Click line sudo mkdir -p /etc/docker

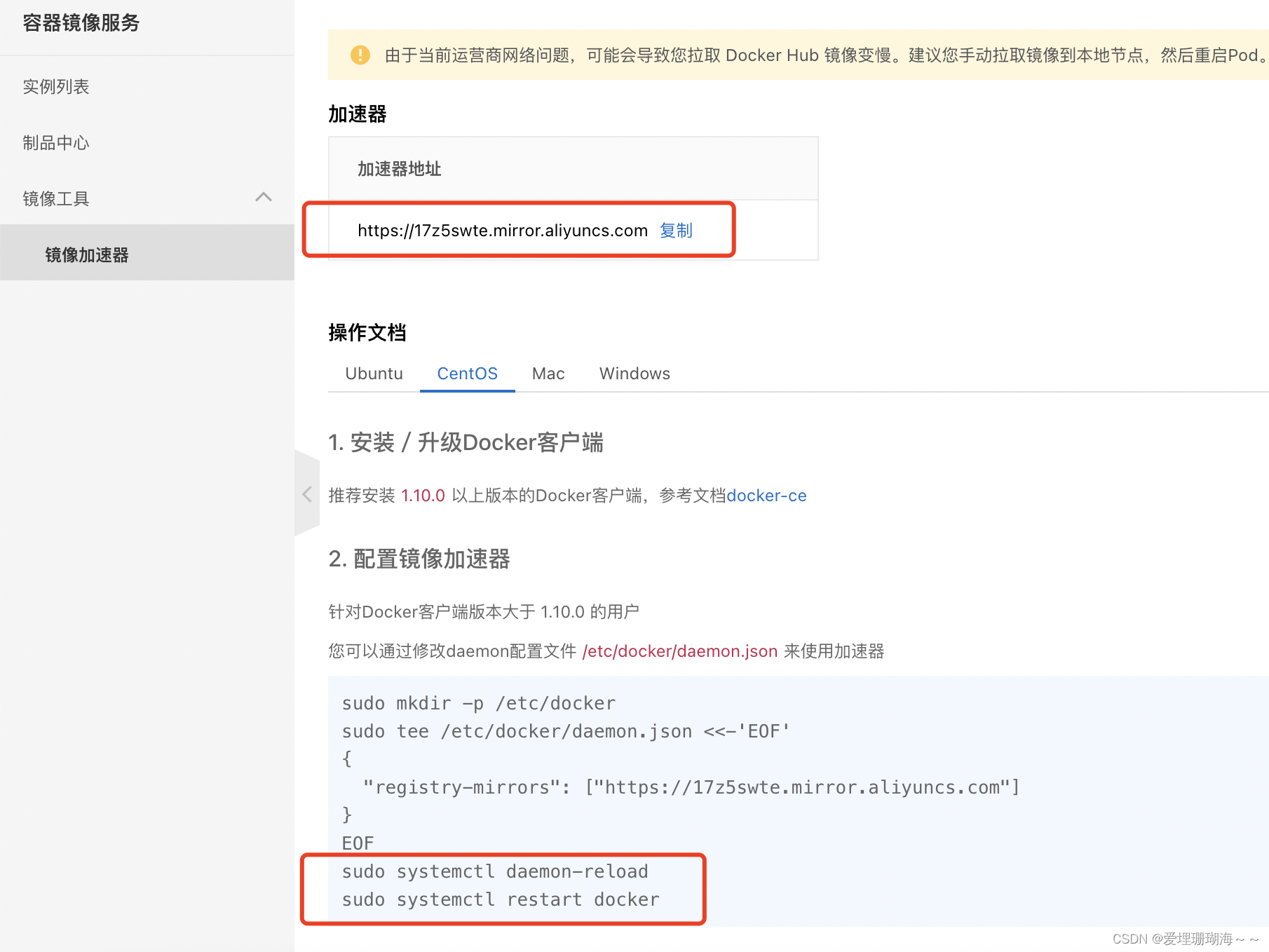tap(479, 703)
